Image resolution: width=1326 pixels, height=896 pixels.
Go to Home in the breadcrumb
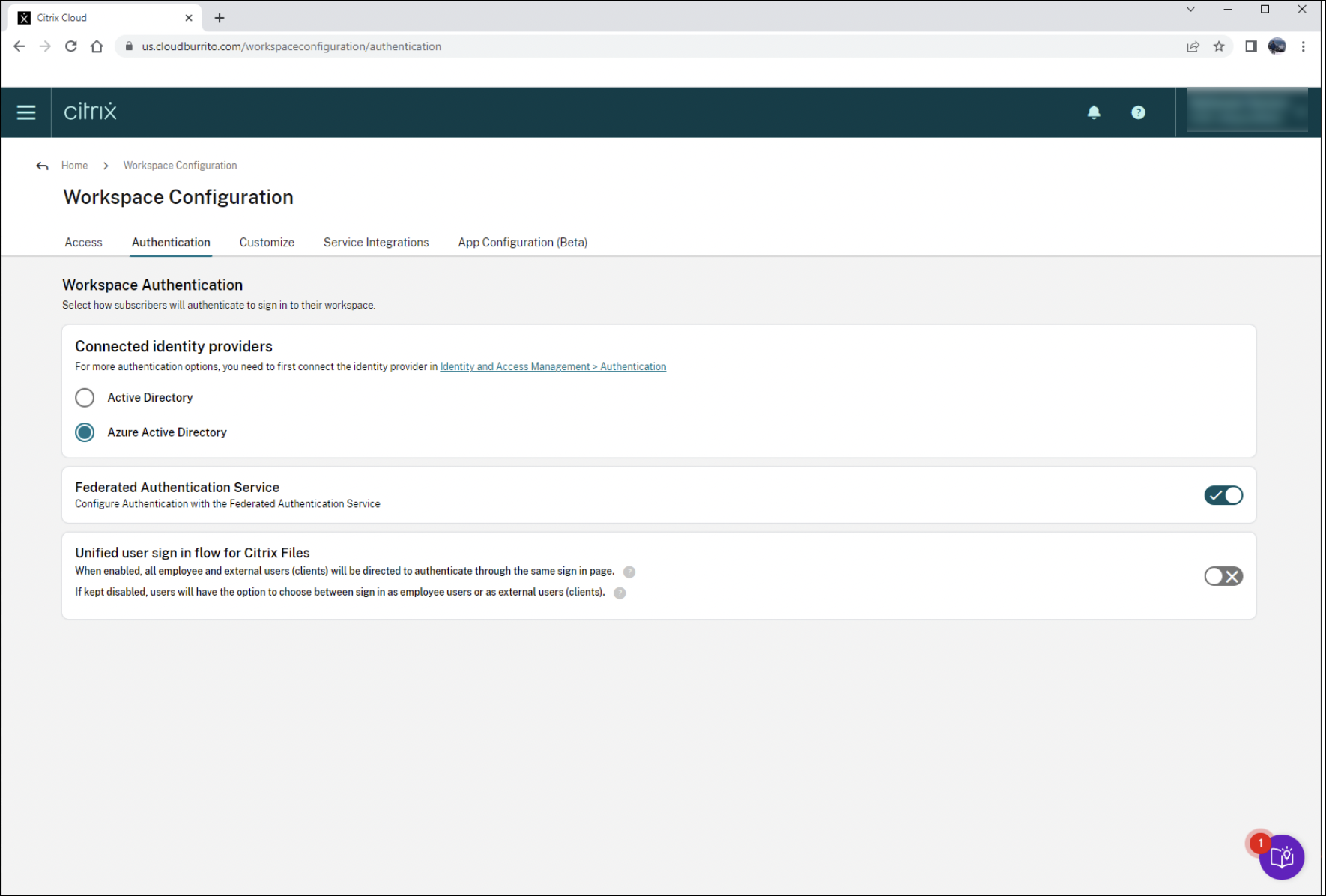click(x=74, y=166)
